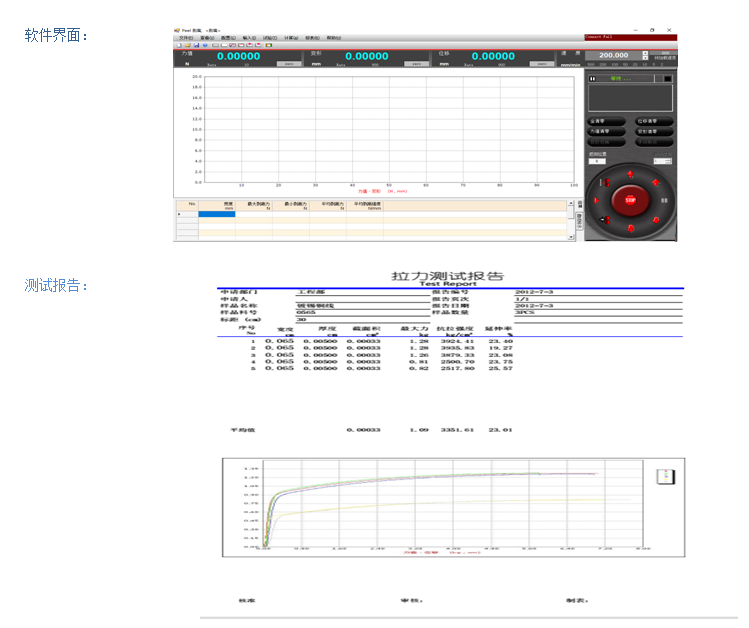The width and height of the screenshot is (749, 628).
Task: Decrease speed with the down stepper arrow
Action: (645, 58)
